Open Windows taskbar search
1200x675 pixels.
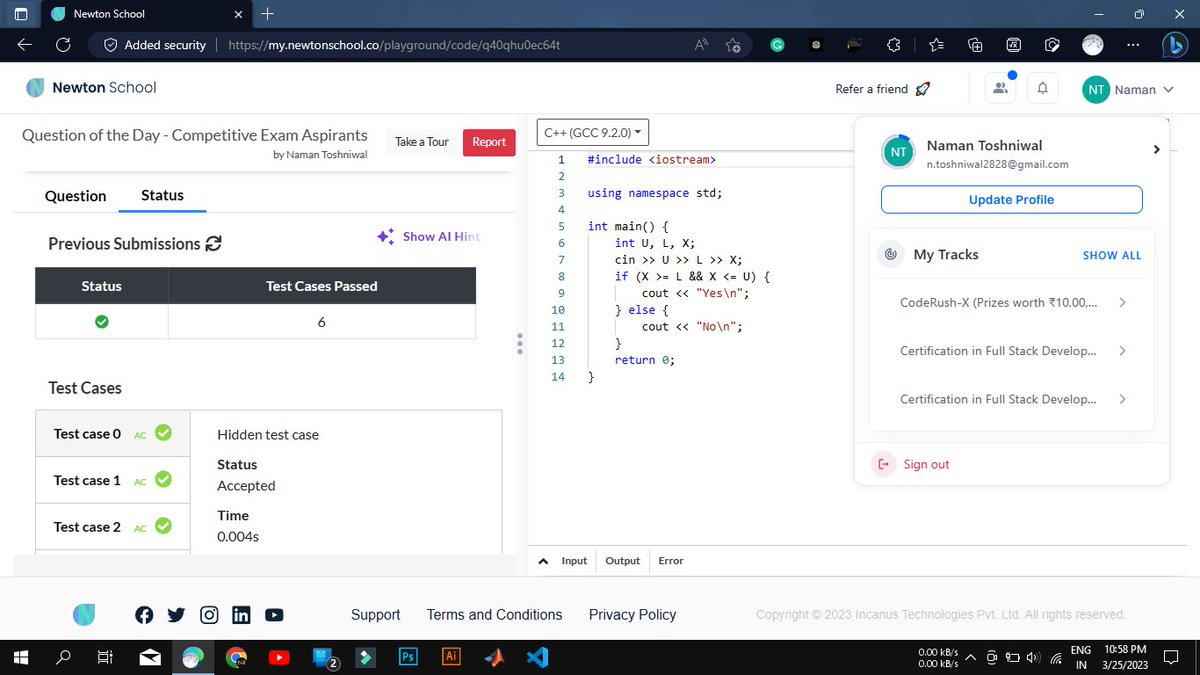pos(63,657)
